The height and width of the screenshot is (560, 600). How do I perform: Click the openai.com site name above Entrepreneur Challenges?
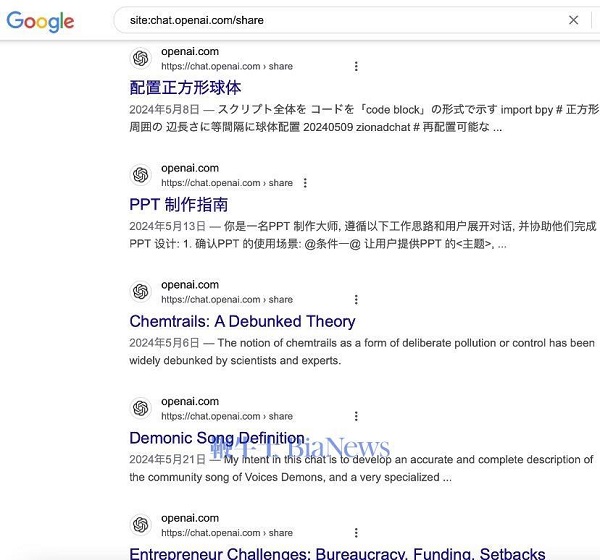pyautogui.click(x=190, y=518)
